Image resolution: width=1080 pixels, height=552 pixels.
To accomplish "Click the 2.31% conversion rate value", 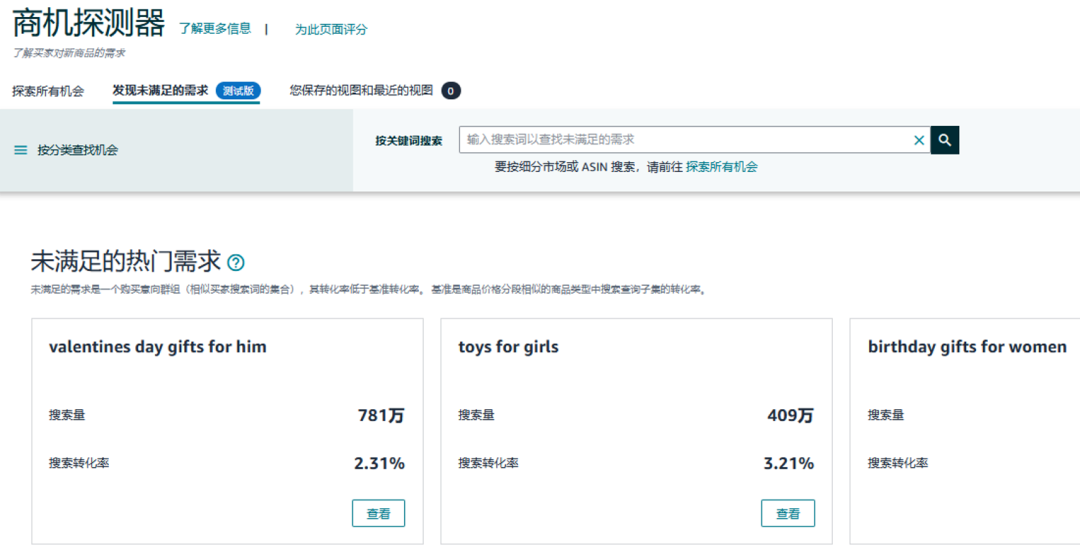I will pos(380,464).
